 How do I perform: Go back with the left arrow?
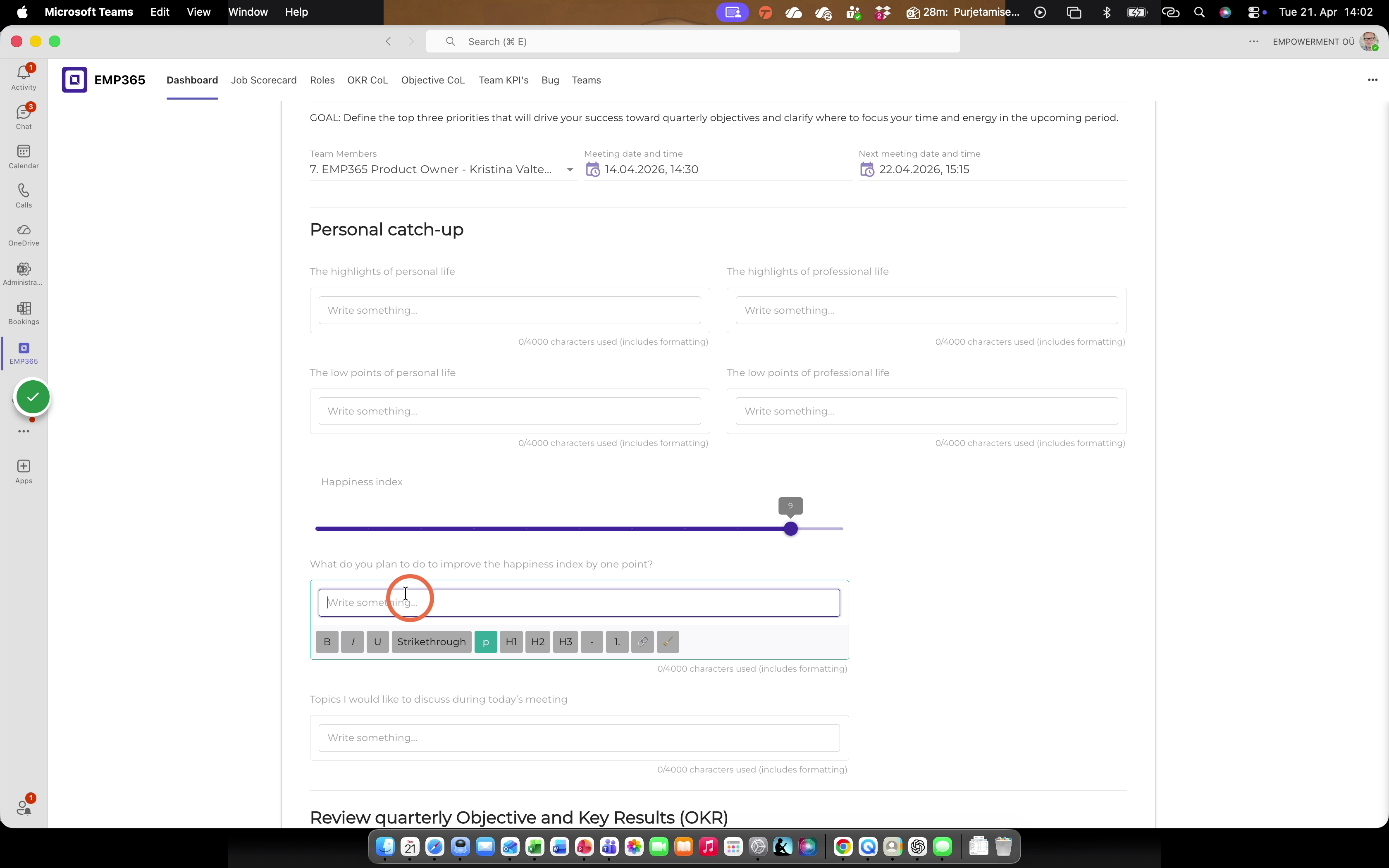tap(389, 41)
